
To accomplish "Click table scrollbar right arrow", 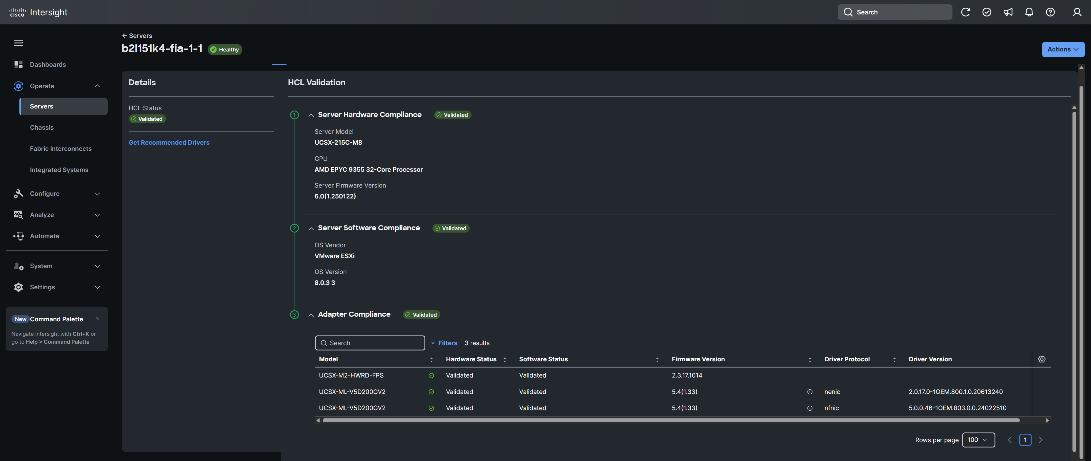I will tap(1048, 420).
